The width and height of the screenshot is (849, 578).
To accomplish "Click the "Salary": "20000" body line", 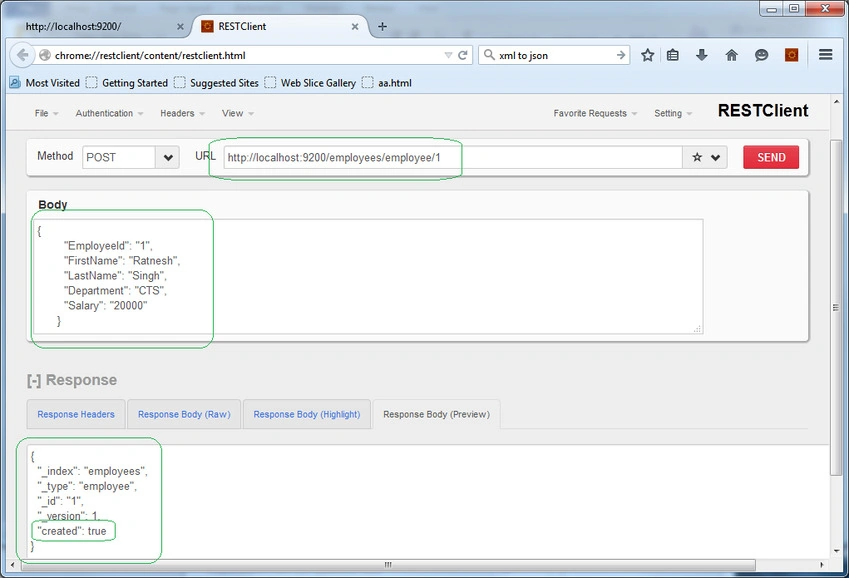I will pos(106,306).
